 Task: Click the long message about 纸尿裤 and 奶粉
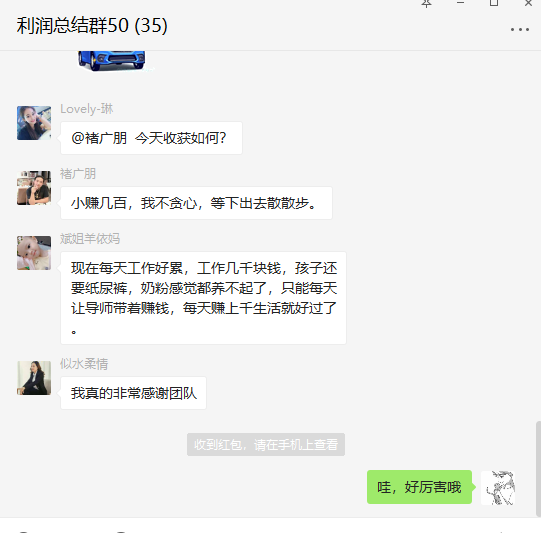click(203, 298)
